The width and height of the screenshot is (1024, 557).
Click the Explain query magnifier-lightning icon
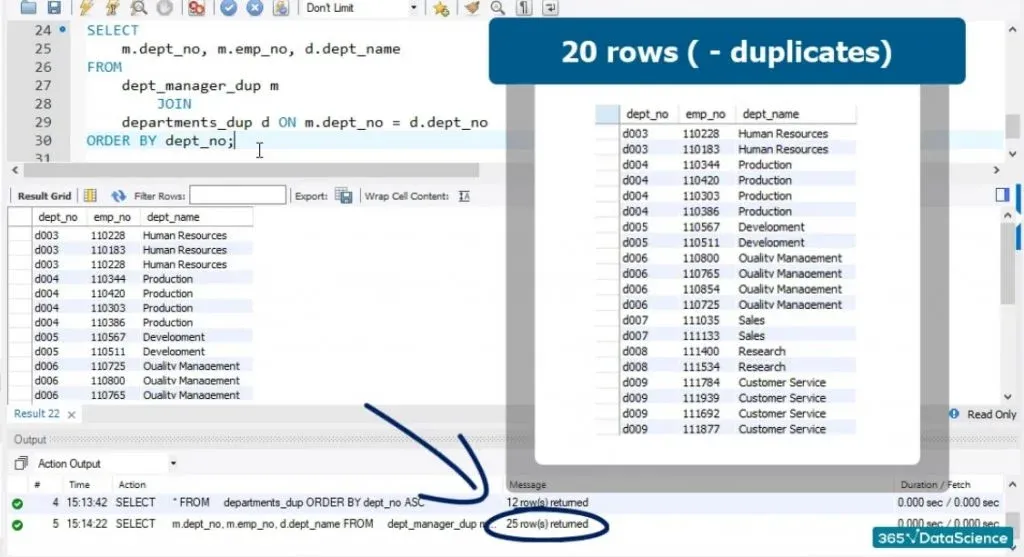tap(139, 8)
